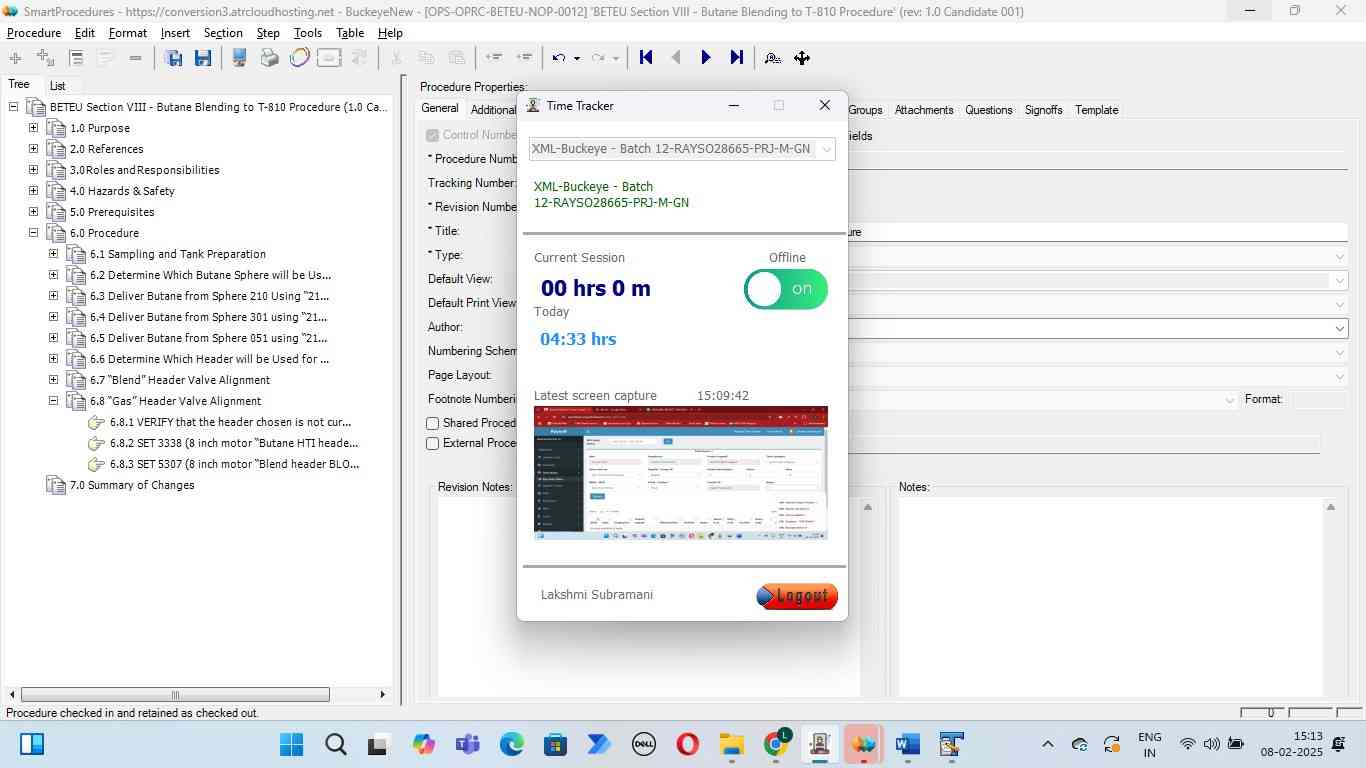Screen dimensions: 1366x768
Task: Click the add-substep plus icon
Action: pos(45,58)
